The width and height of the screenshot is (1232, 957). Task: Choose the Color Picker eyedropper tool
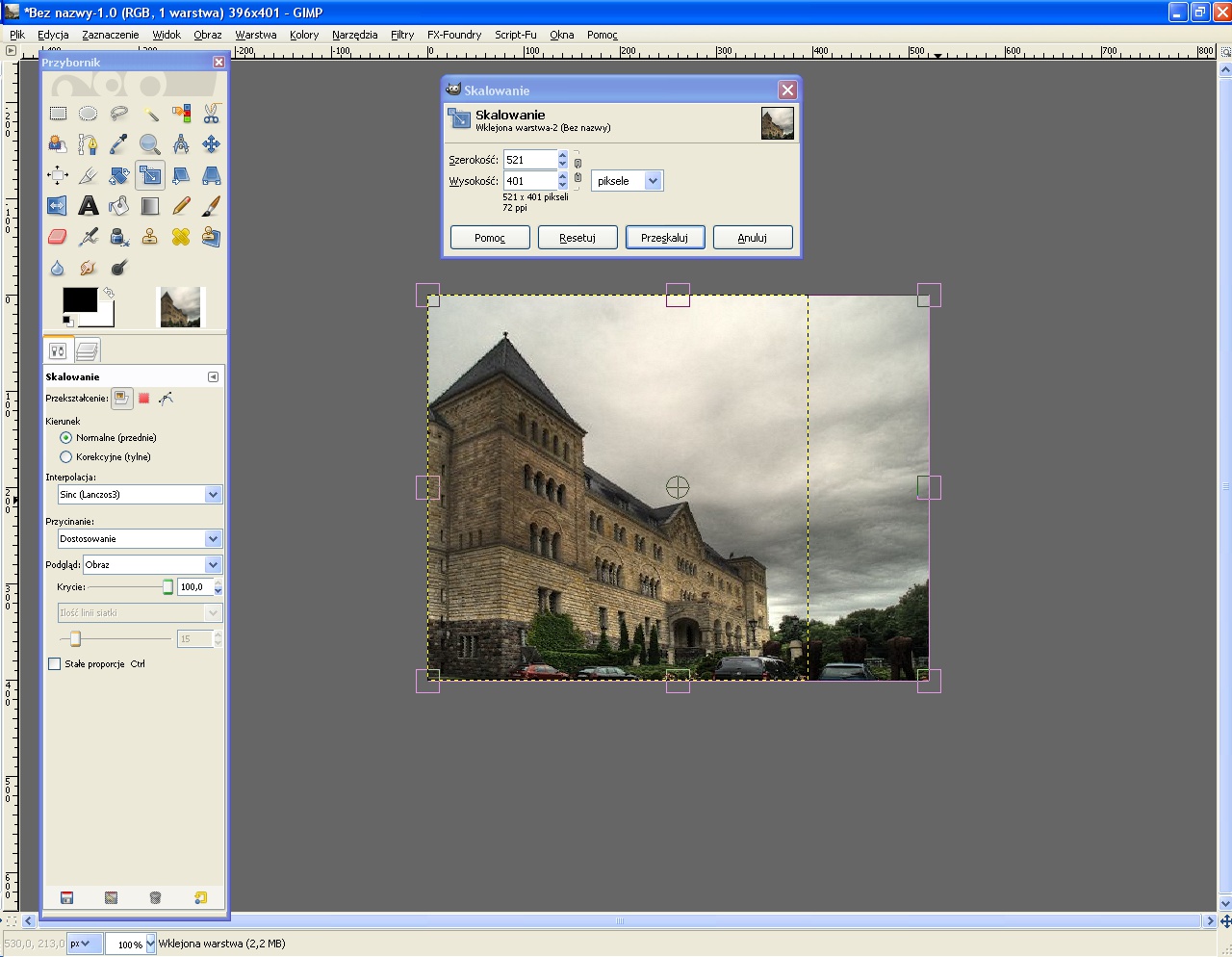tap(119, 144)
